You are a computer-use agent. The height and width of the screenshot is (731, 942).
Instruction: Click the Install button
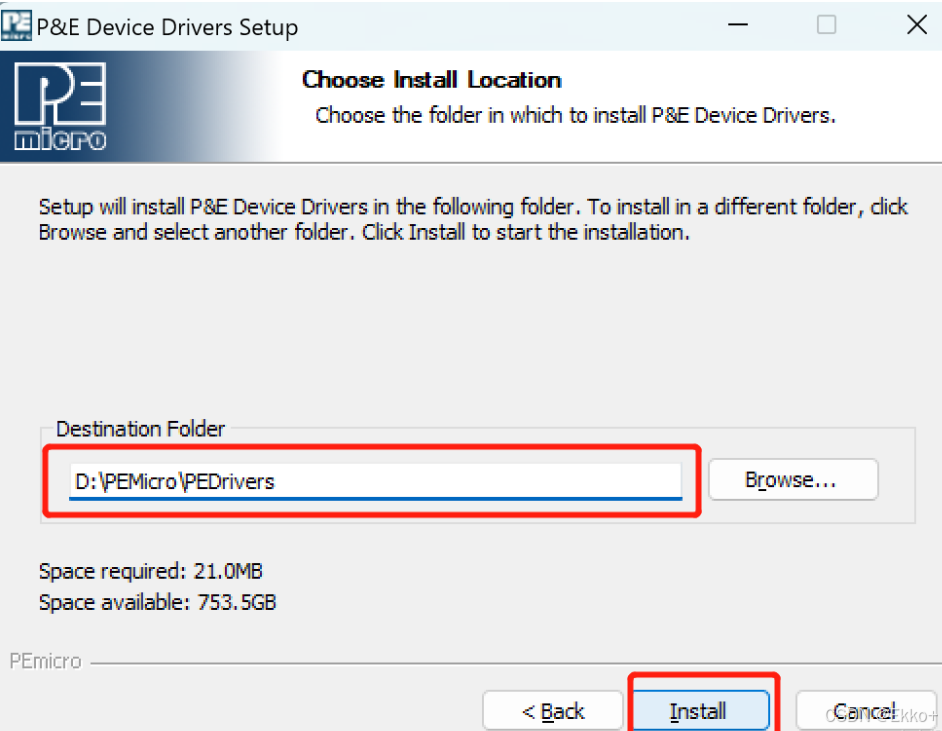click(x=701, y=711)
